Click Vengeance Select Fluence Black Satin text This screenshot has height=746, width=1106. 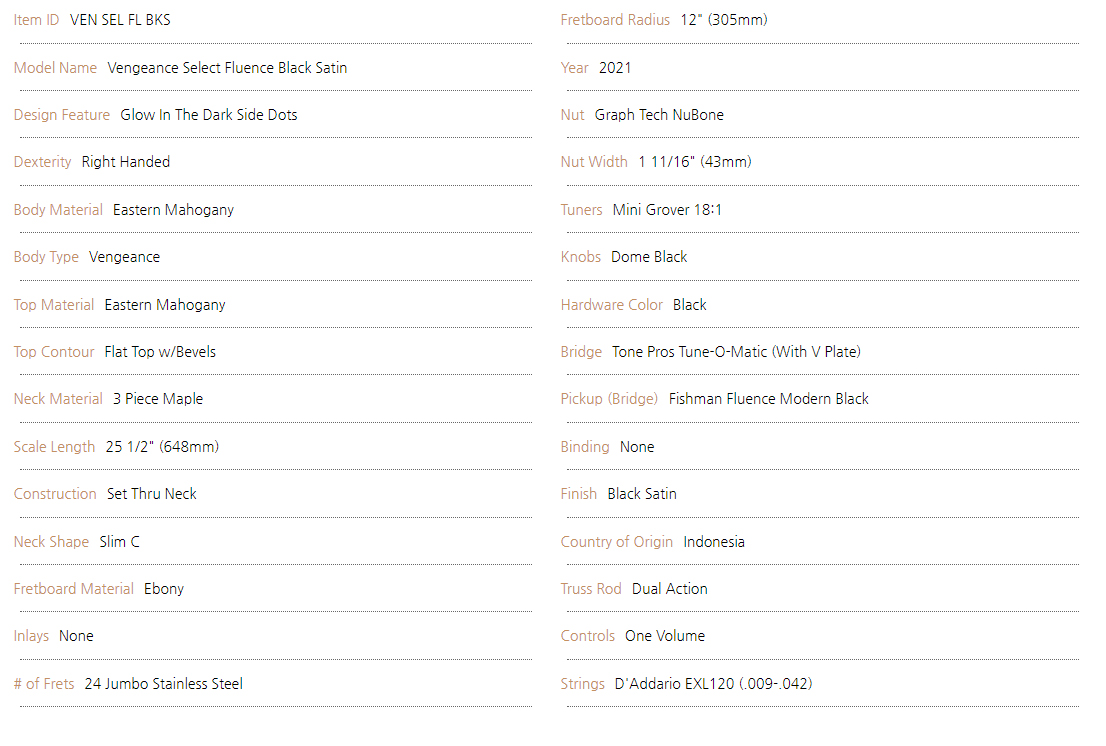click(x=227, y=68)
